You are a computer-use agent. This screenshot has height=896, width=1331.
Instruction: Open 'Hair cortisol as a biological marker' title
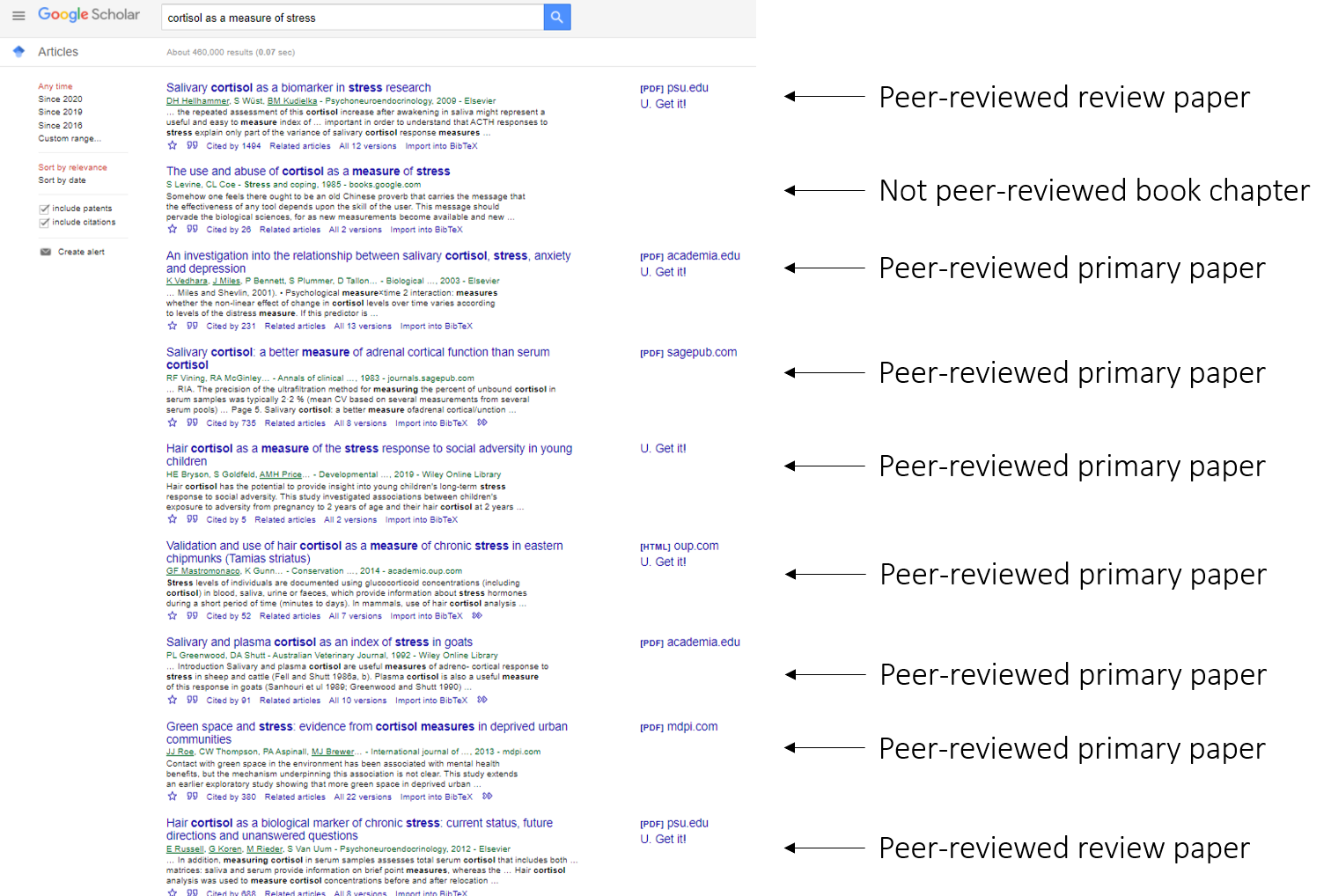[359, 829]
